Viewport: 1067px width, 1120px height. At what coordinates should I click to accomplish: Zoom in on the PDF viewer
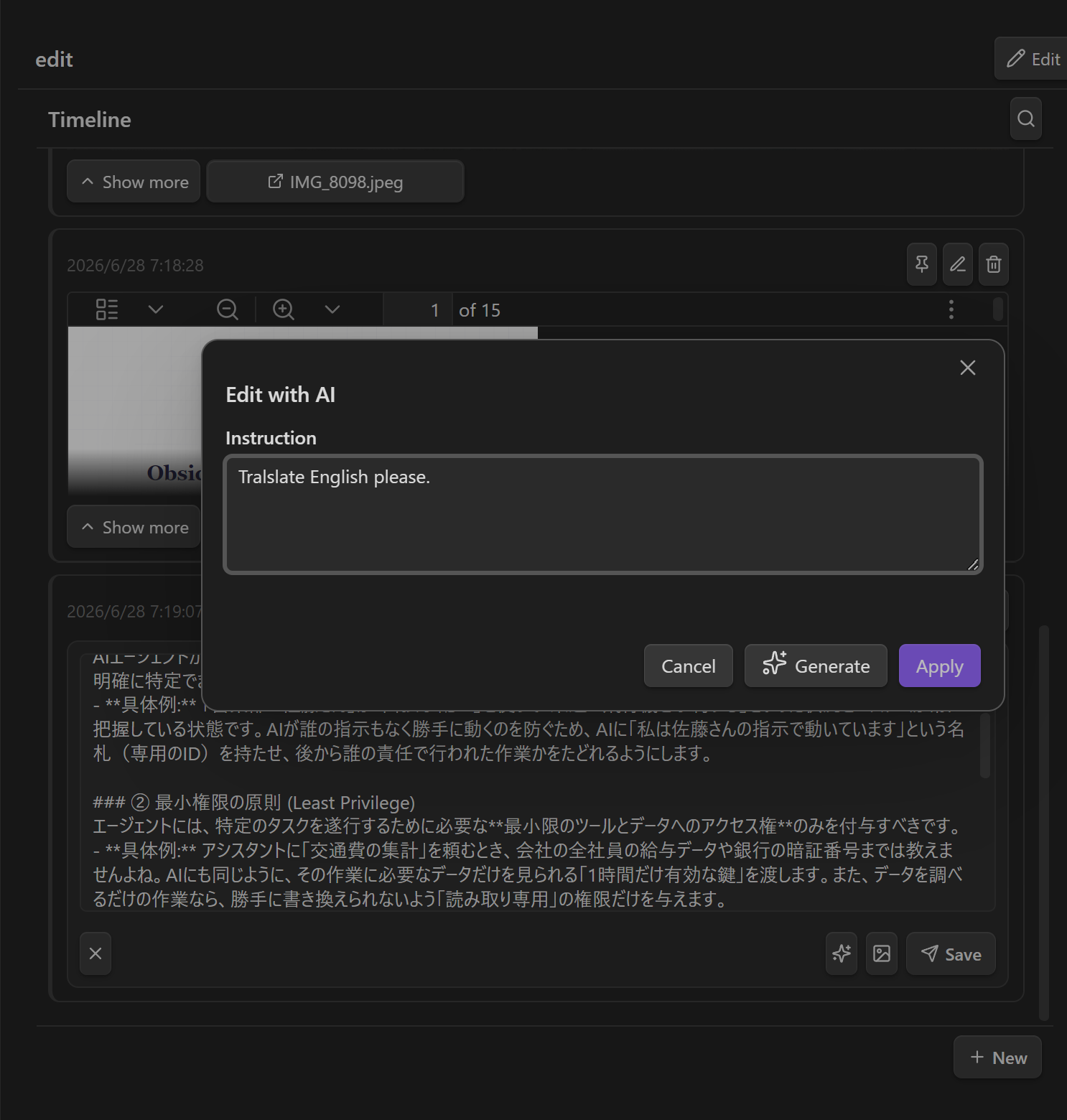pyautogui.click(x=284, y=309)
